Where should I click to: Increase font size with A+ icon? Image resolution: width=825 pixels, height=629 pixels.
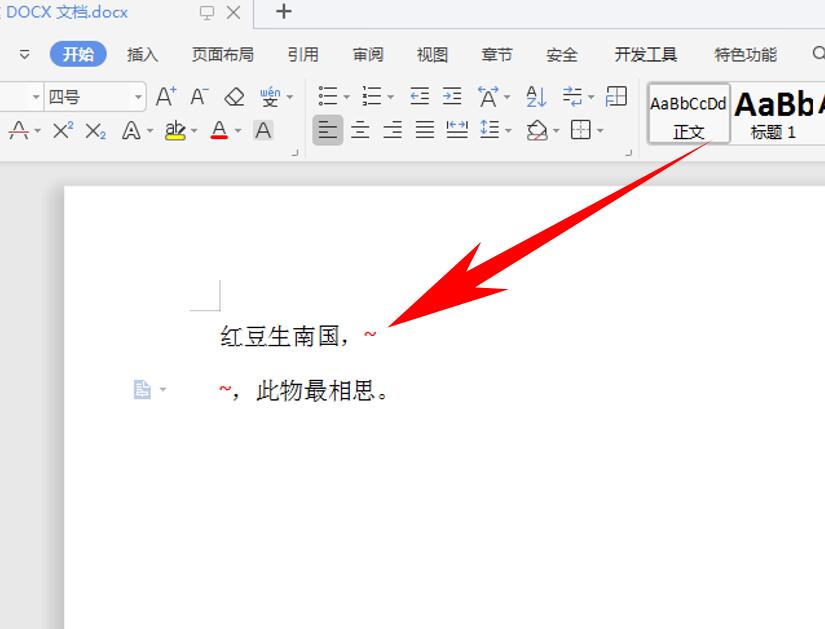[x=166, y=97]
